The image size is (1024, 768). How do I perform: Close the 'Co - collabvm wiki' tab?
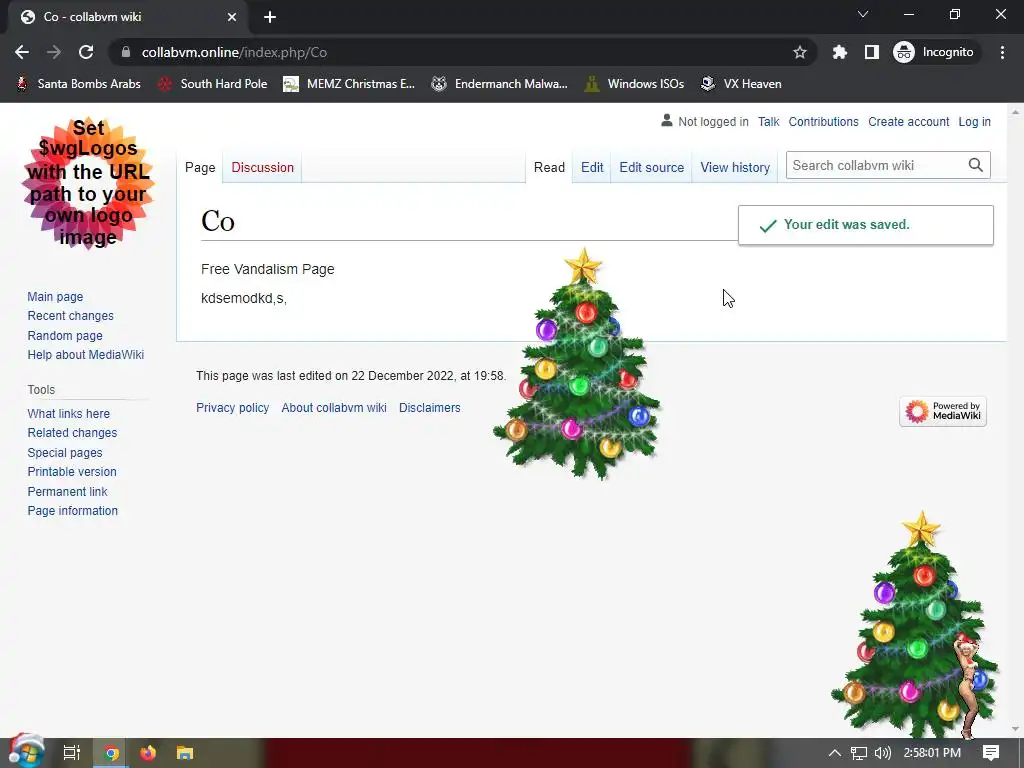click(x=232, y=17)
